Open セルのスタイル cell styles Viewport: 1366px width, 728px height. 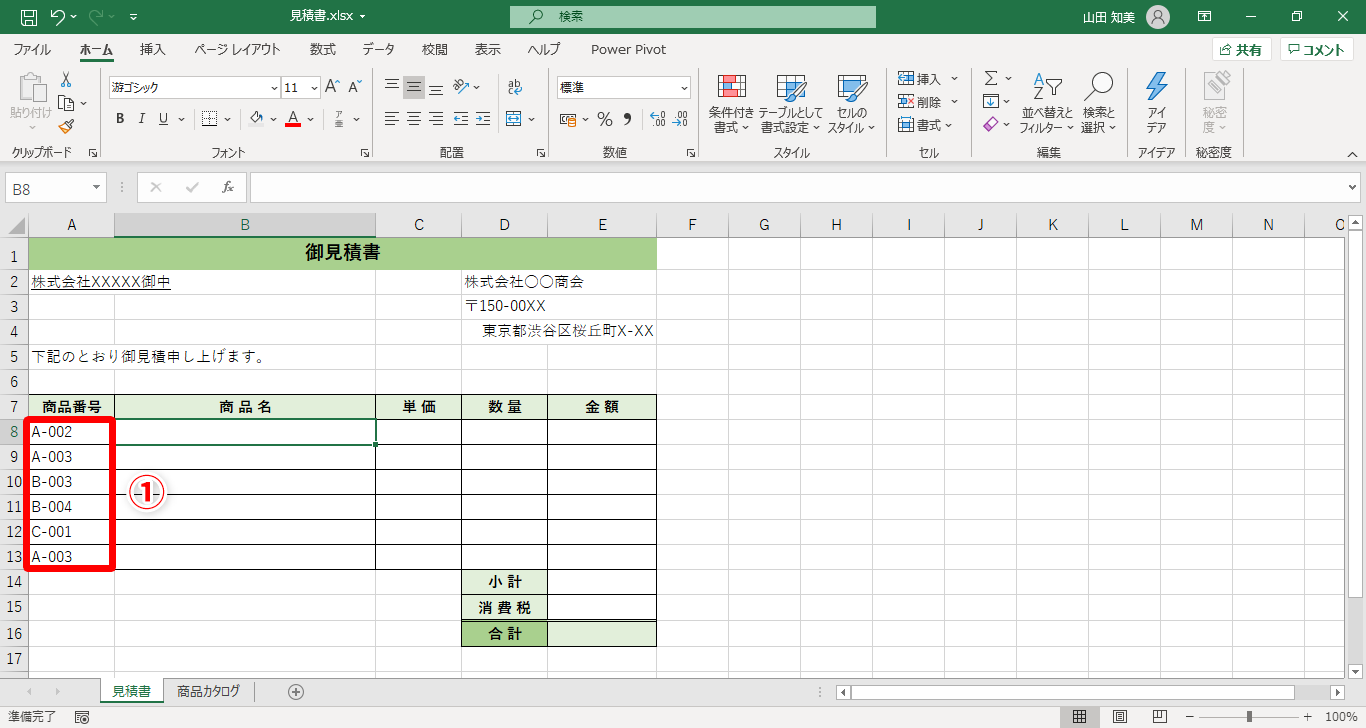pos(851,102)
